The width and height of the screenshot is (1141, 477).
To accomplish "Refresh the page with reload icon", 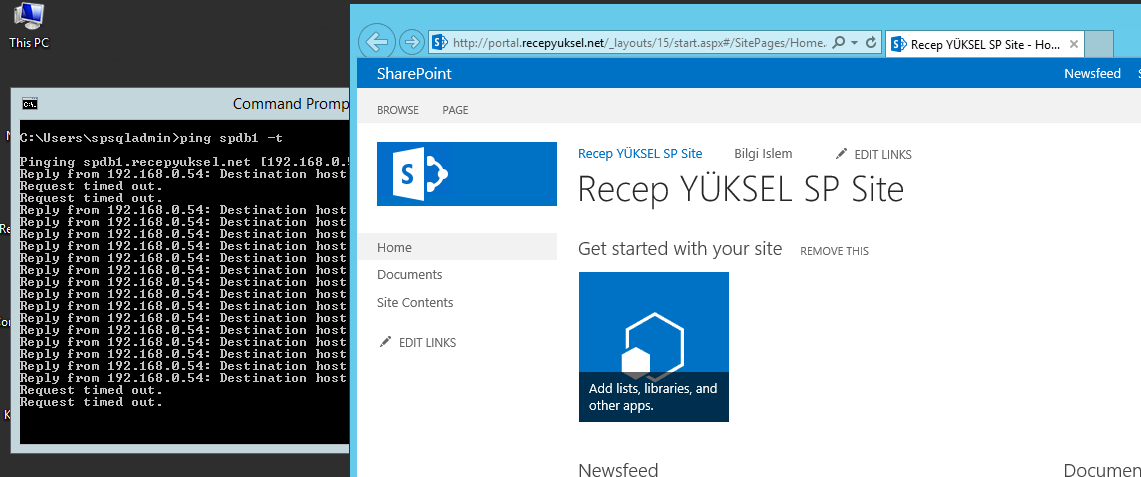I will 870,42.
